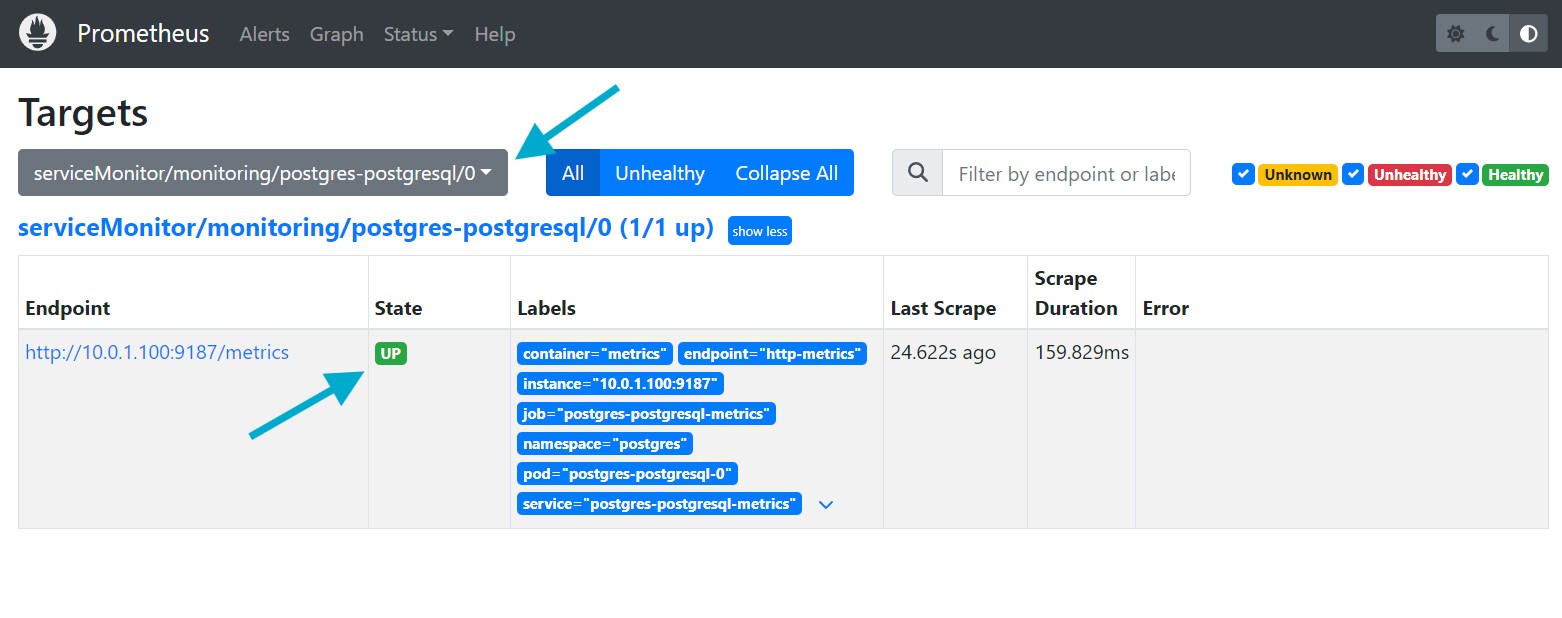Uncheck the Unhealthy filter checkbox
Image resolution: width=1562 pixels, height=618 pixels.
(x=1353, y=174)
